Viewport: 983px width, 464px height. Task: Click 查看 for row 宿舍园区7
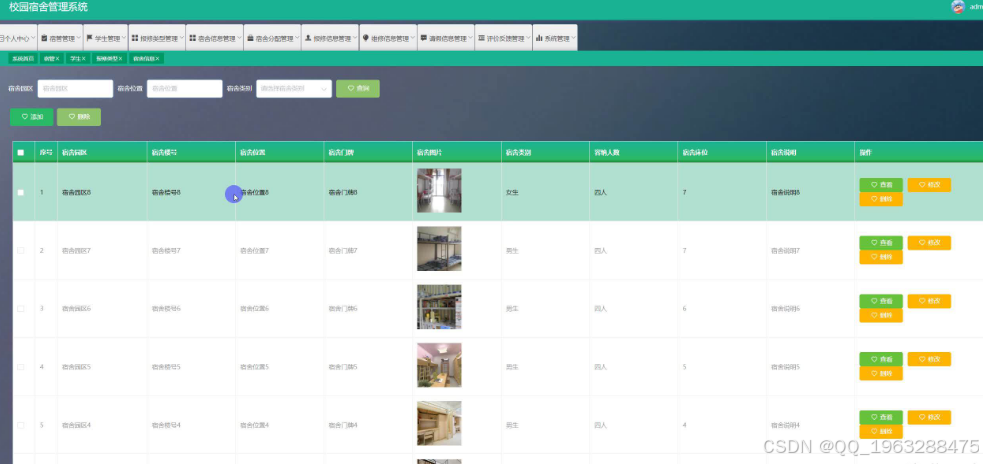[x=881, y=243]
